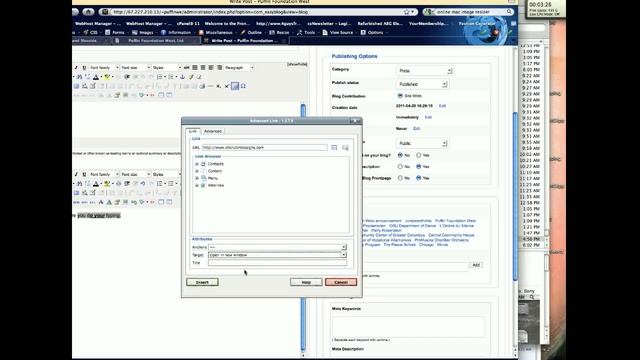This screenshot has width=640, height=360.
Task: Click the Cancel button in link dialog
Action: [341, 282]
